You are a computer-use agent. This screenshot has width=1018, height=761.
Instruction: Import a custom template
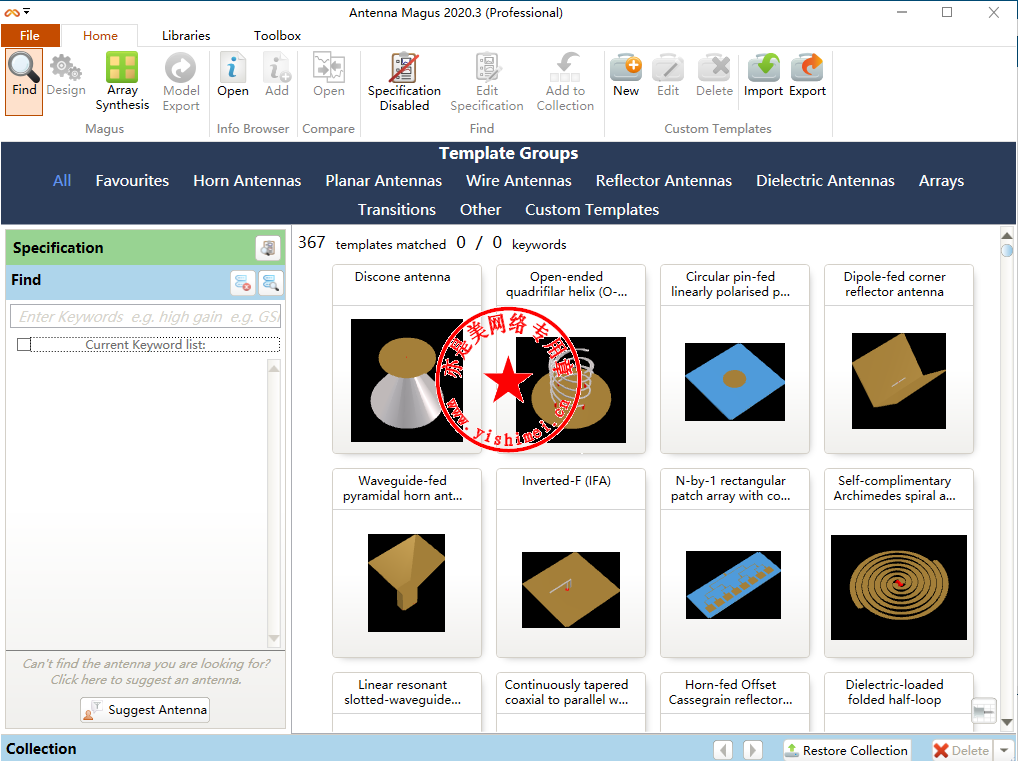click(764, 75)
